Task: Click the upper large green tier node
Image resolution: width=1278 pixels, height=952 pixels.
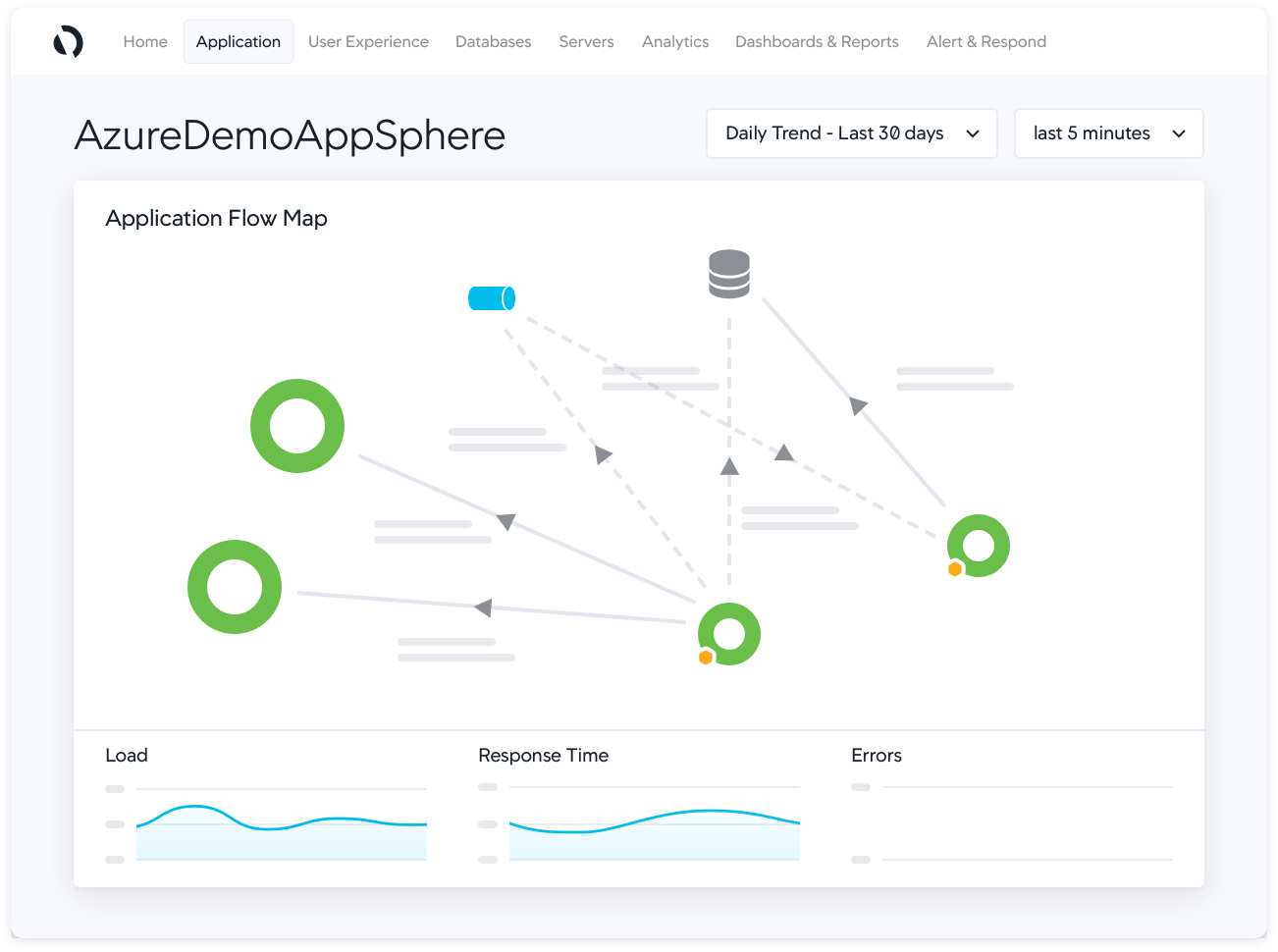Action: [x=297, y=426]
